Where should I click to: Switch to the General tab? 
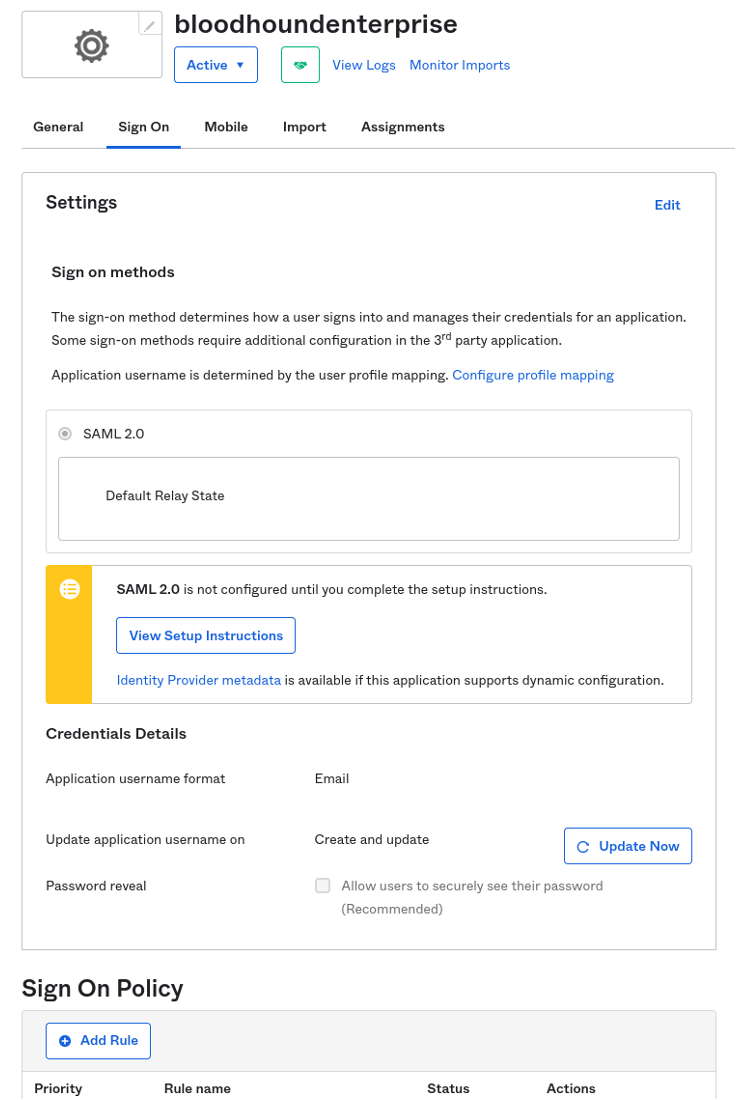click(x=58, y=127)
